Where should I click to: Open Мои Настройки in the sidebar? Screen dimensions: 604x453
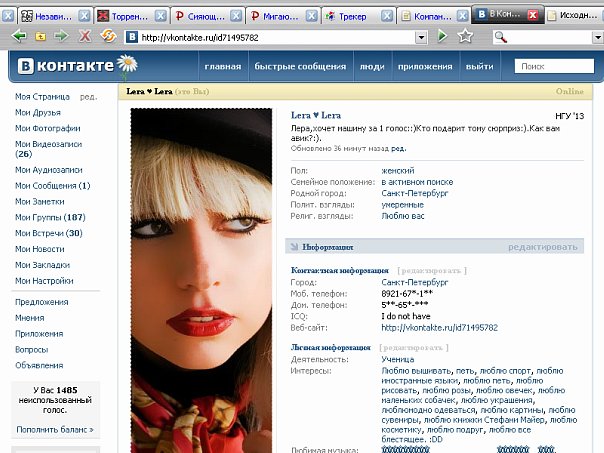44,281
